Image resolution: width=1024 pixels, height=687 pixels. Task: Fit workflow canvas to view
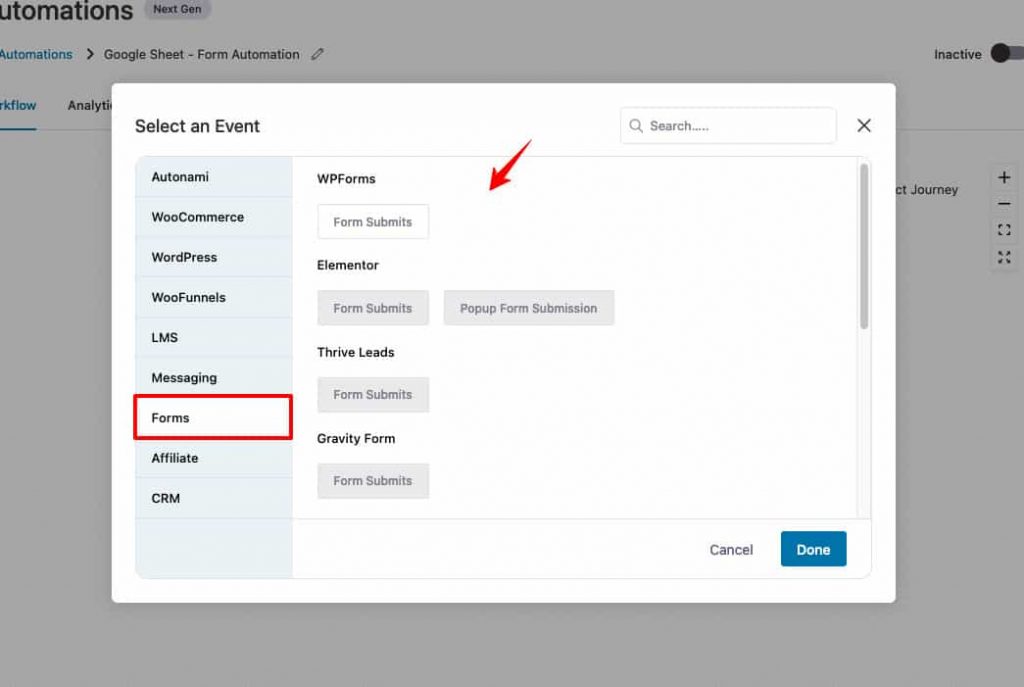click(x=1004, y=230)
